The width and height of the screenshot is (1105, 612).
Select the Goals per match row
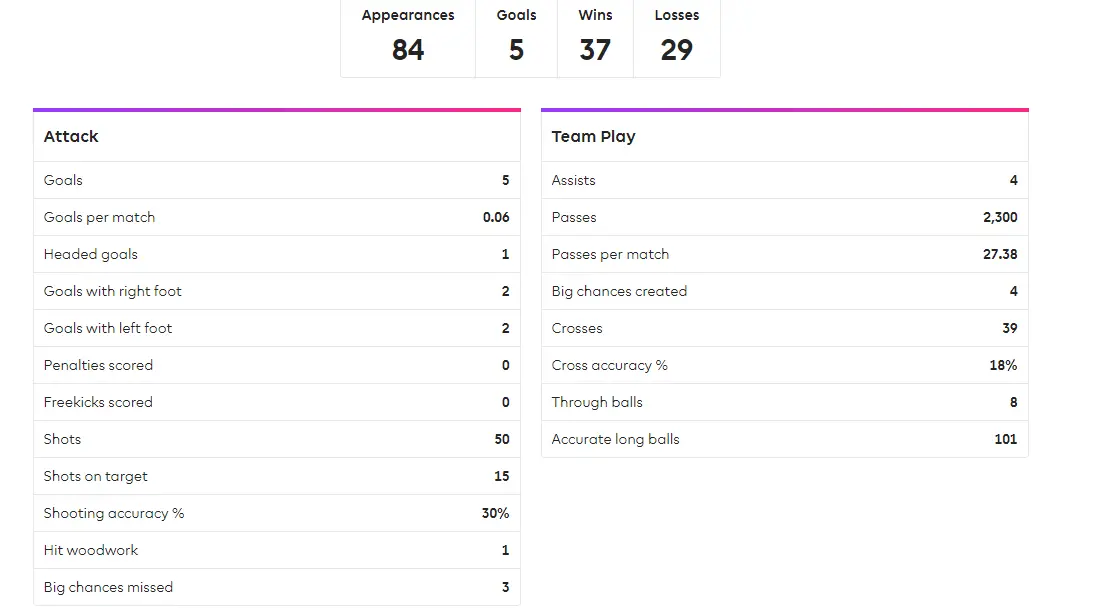point(276,217)
